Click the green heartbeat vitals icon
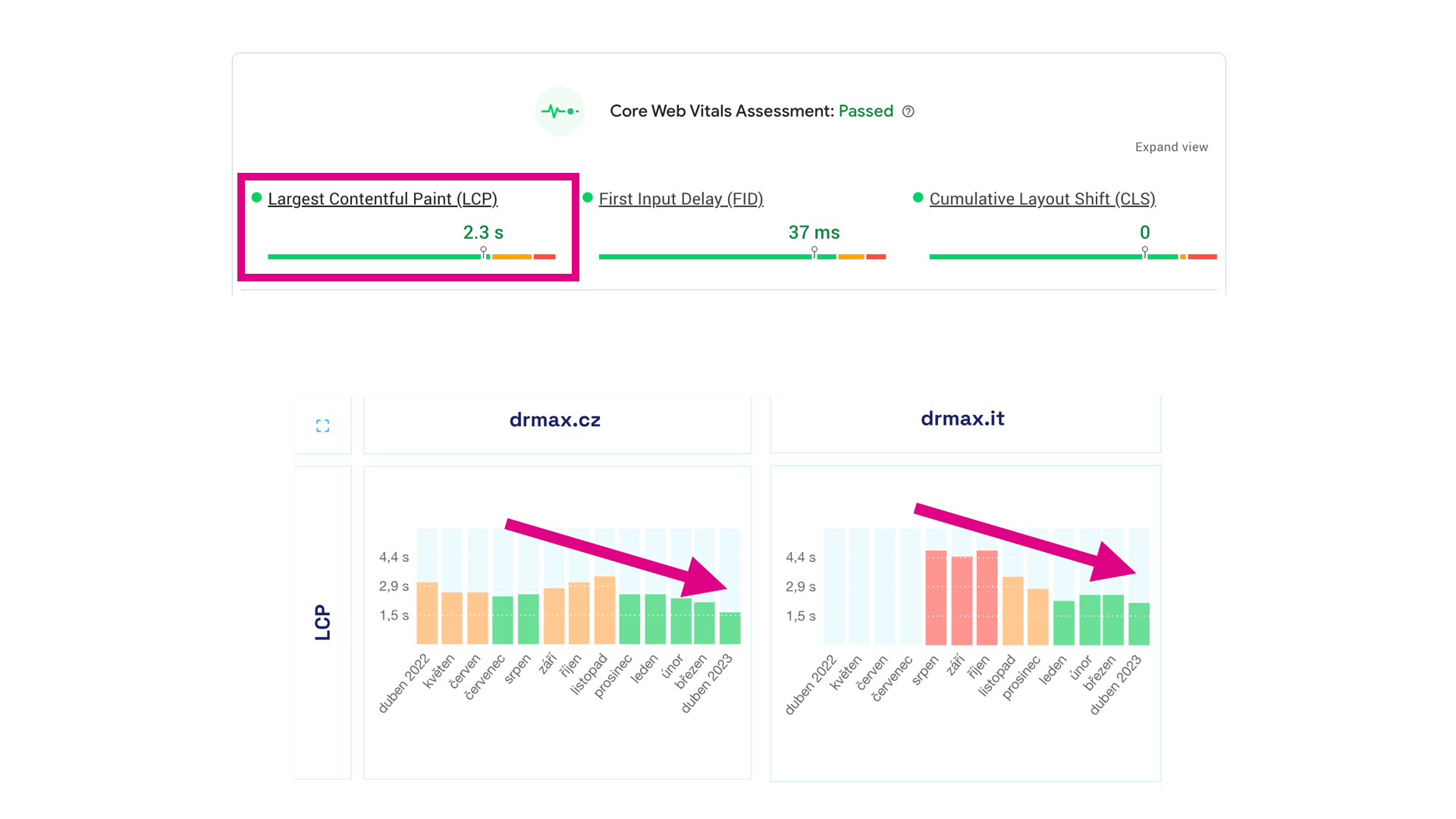Image resolution: width=1456 pixels, height=819 pixels. coord(560,111)
